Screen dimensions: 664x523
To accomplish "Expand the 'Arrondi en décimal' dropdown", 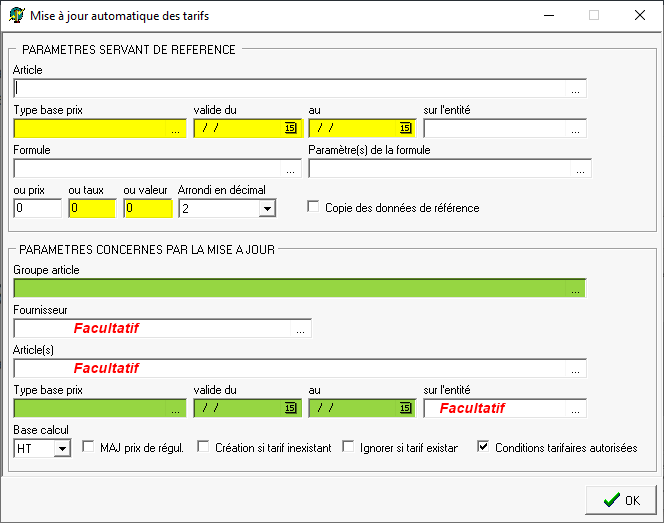I will (266, 208).
